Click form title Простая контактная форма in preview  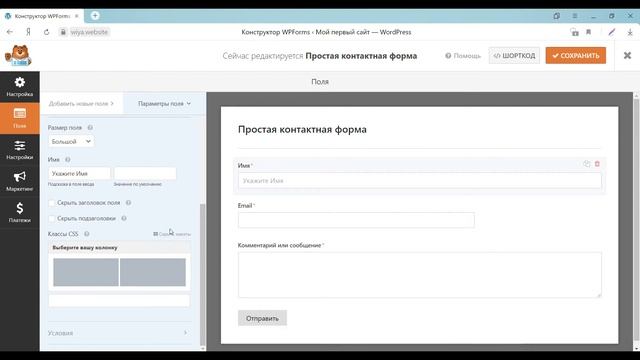tap(302, 129)
